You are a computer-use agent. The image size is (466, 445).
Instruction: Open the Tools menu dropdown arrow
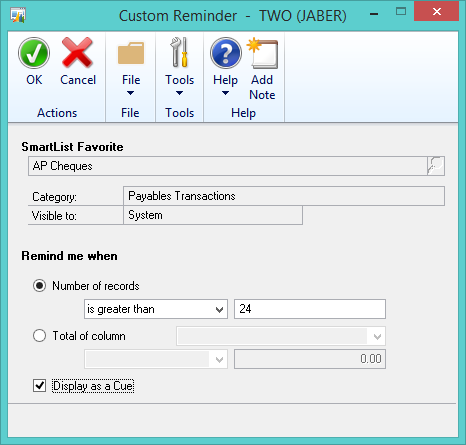tap(179, 93)
